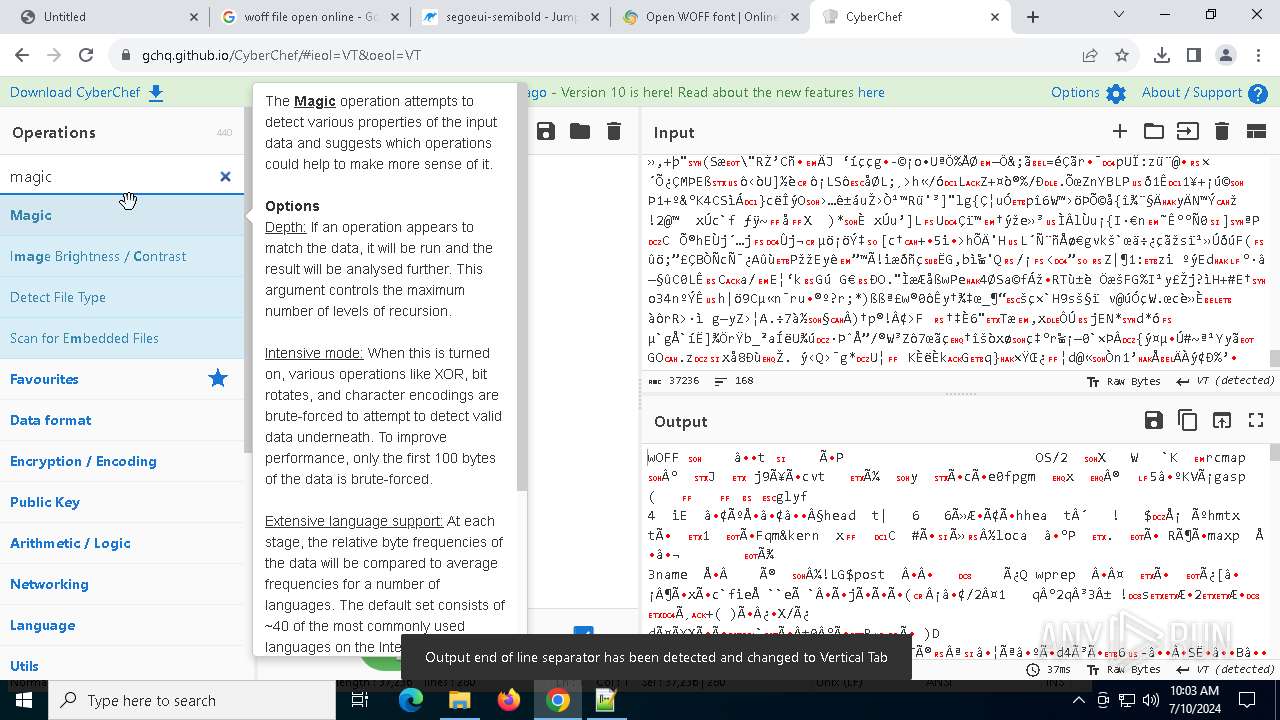Screen dimensions: 1280x720
Task: Open browser downloads icon
Action: pyautogui.click(x=1162, y=56)
